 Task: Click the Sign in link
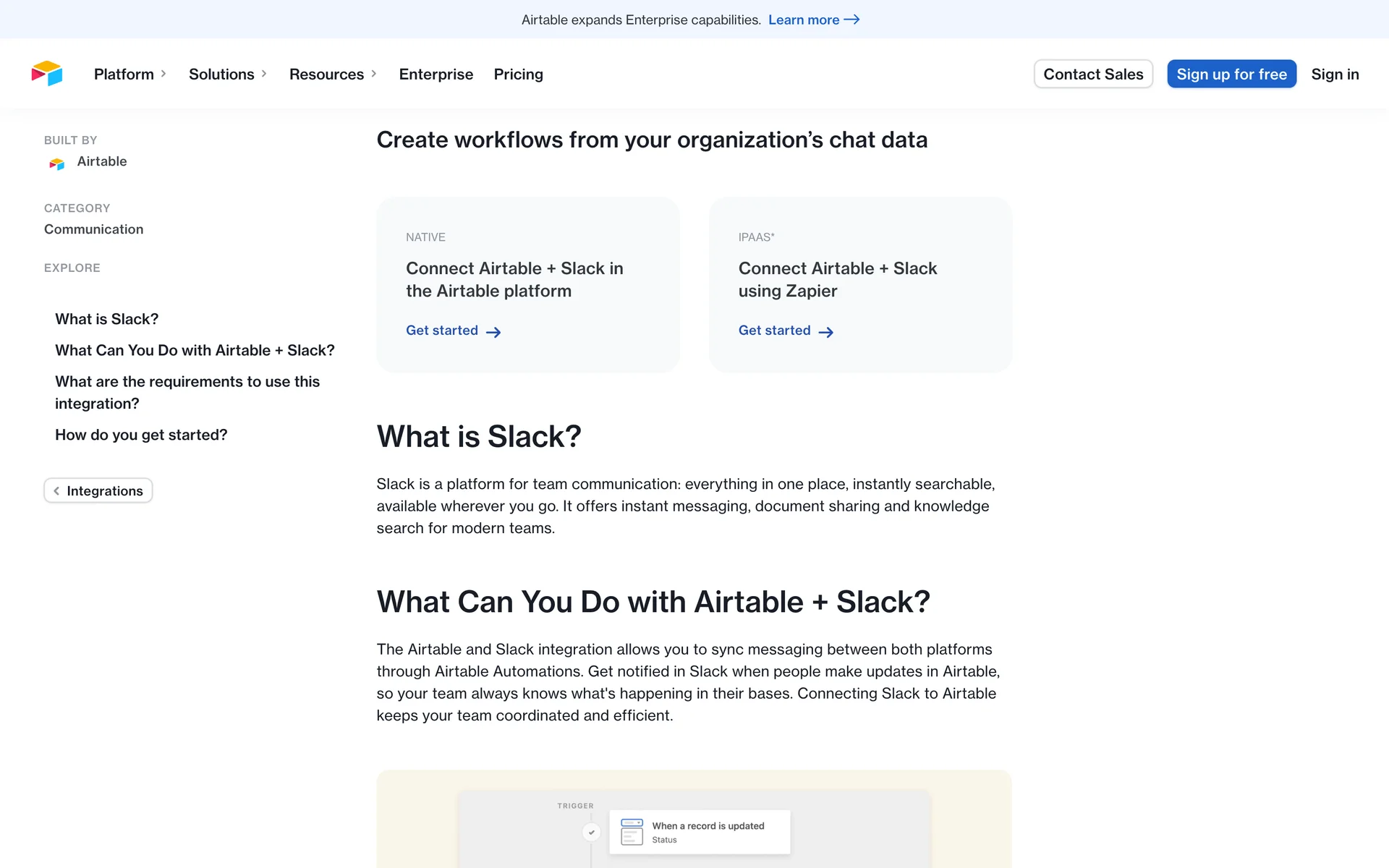click(1335, 75)
